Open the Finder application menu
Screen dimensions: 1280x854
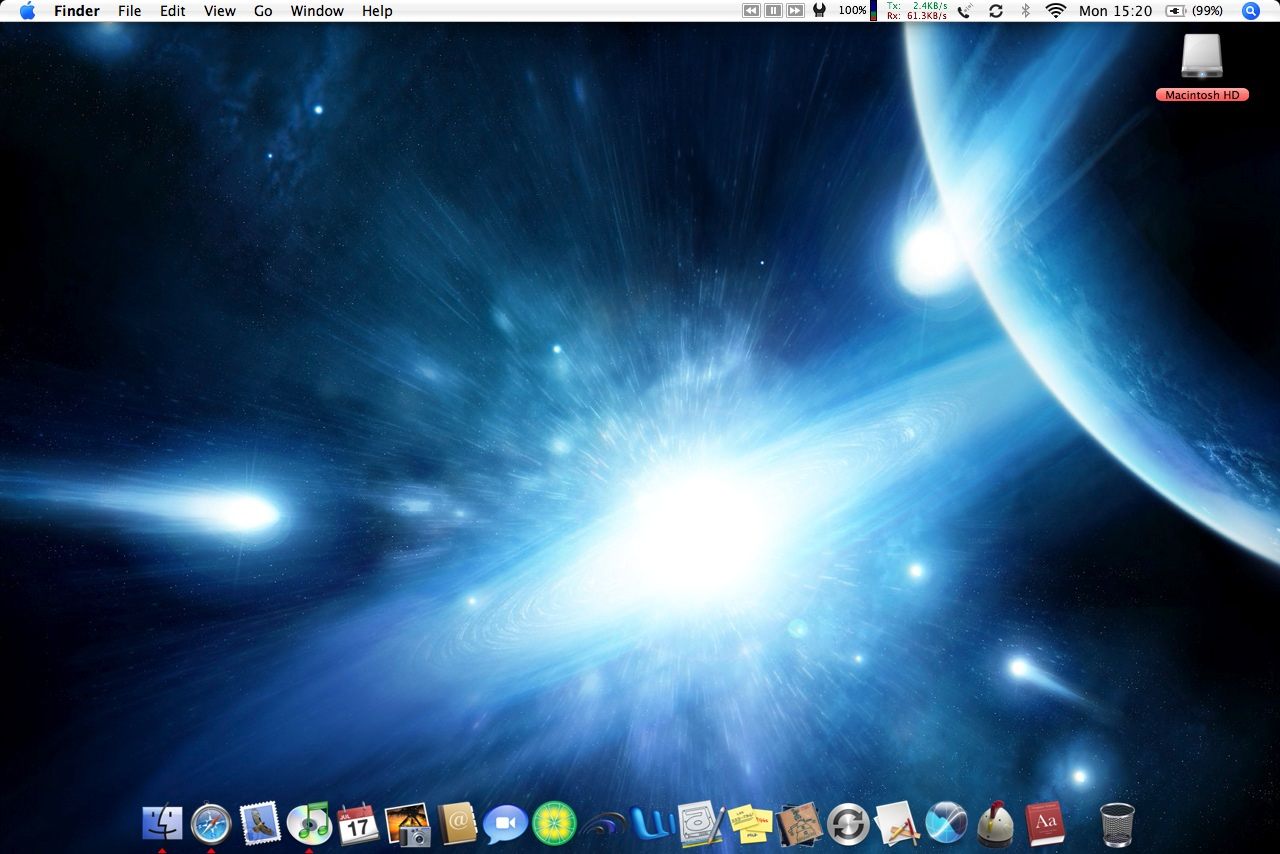coord(77,11)
